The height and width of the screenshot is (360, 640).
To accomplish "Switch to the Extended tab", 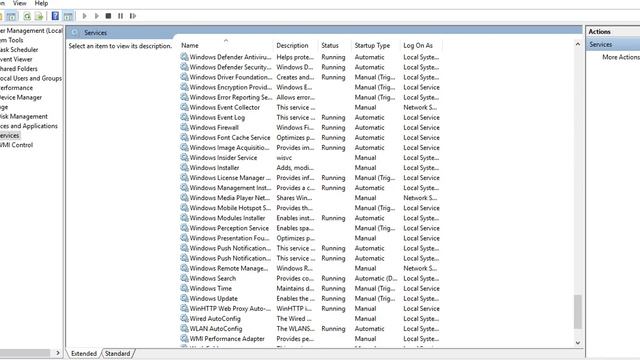I will 84,353.
